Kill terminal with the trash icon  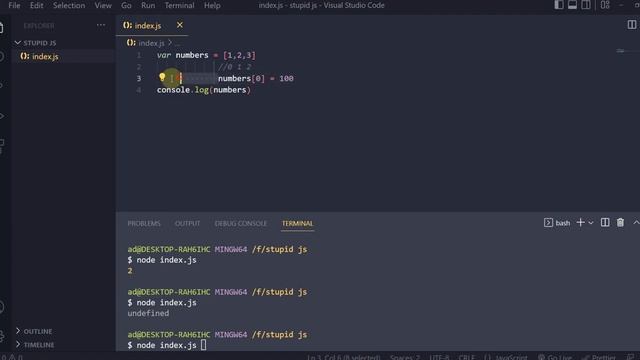pos(620,222)
